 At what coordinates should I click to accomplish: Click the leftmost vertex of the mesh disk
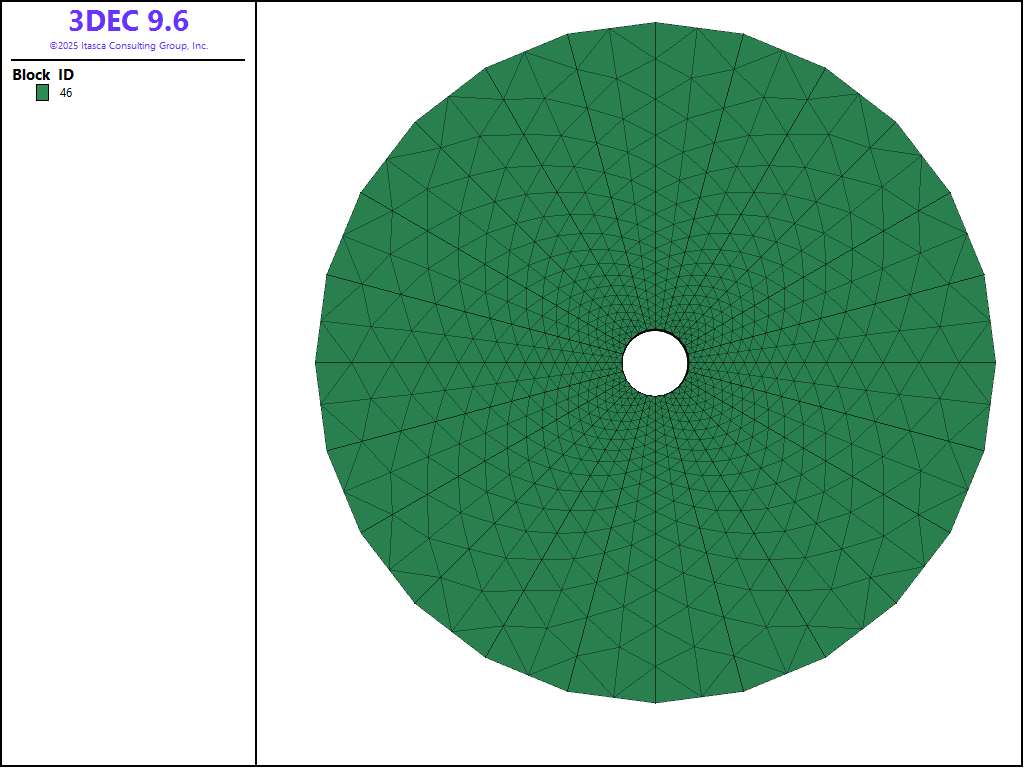315,362
